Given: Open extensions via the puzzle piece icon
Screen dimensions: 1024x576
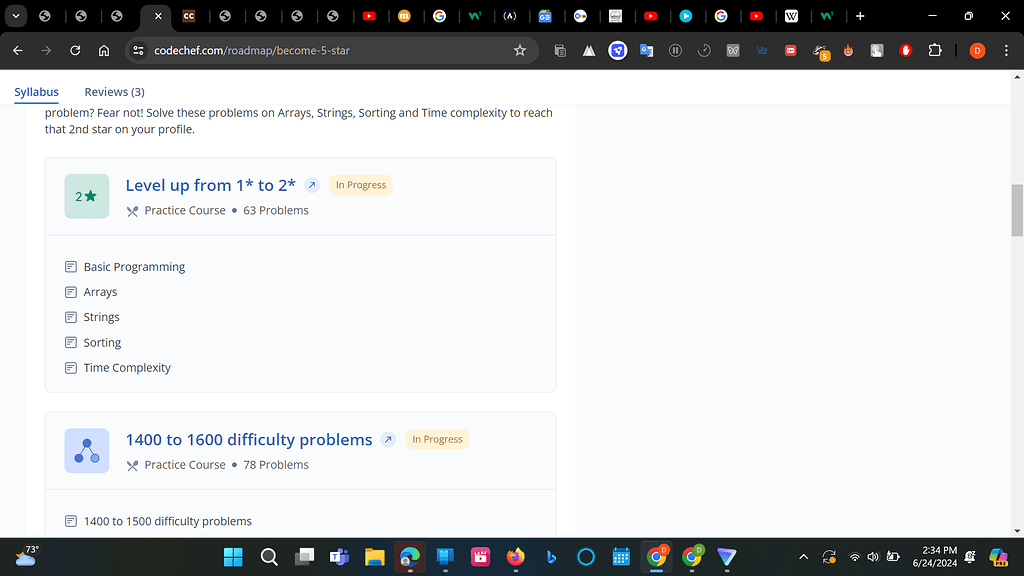Looking at the screenshot, I should click(935, 50).
